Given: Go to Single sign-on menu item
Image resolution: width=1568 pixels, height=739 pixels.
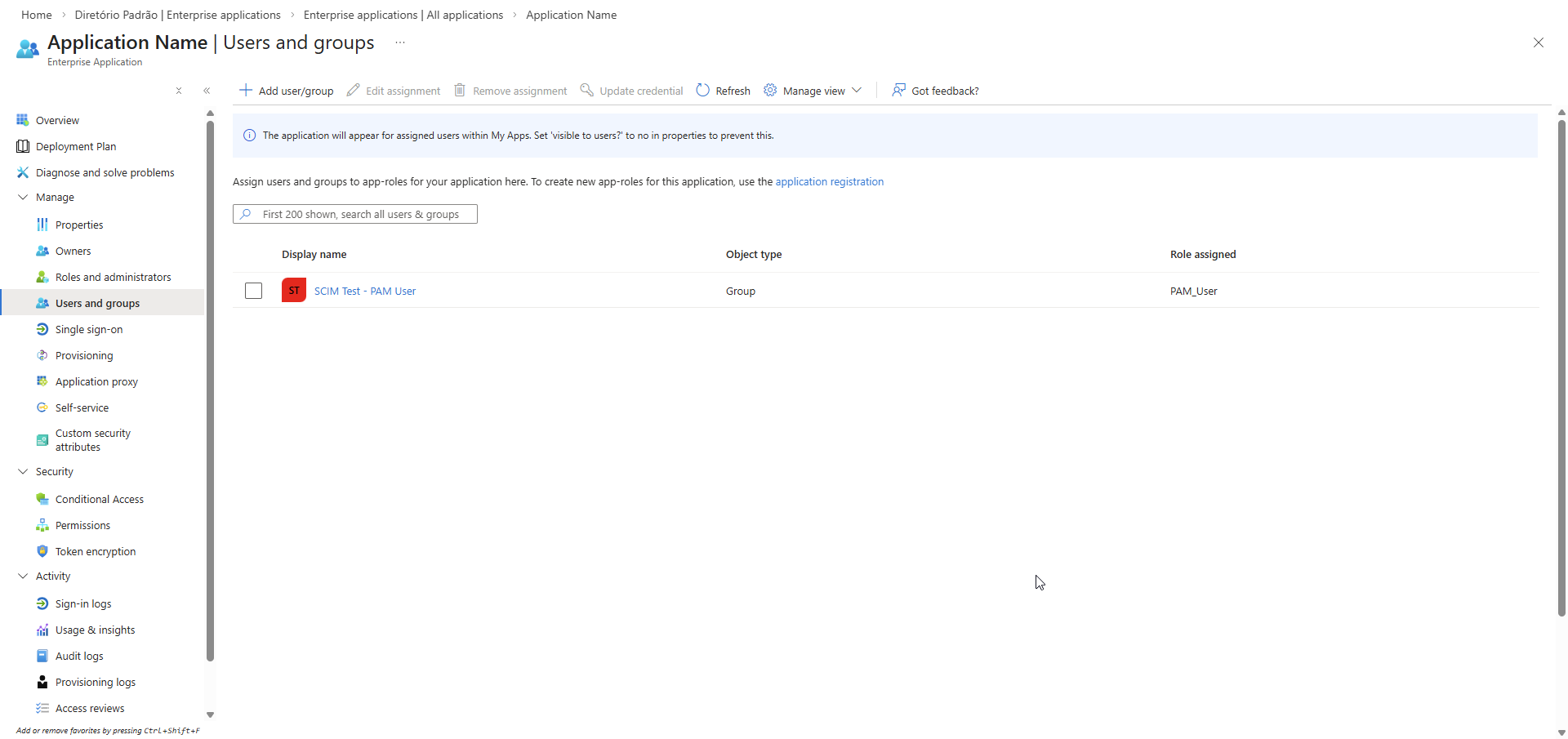Looking at the screenshot, I should (89, 329).
